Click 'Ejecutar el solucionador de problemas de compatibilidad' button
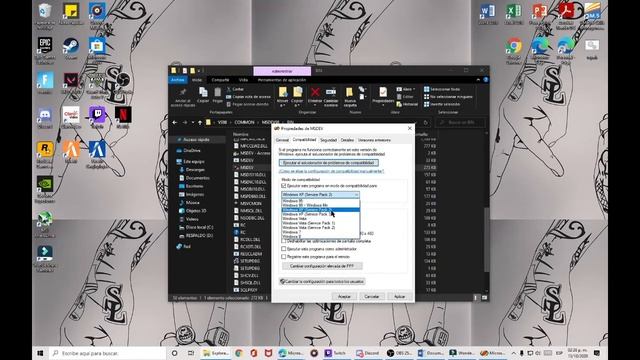 coord(329,163)
